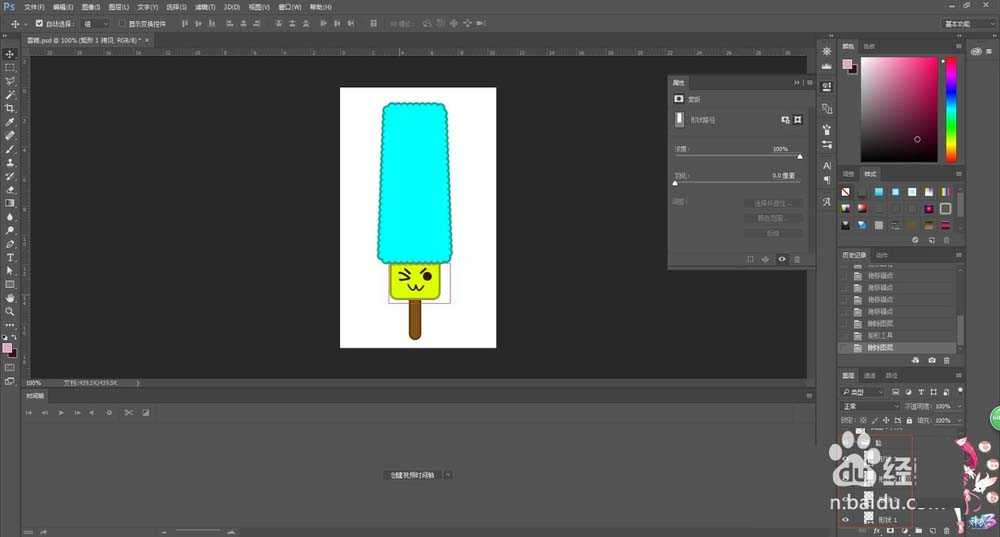Select the Crop tool
Image resolution: width=1000 pixels, height=537 pixels.
coord(10,108)
